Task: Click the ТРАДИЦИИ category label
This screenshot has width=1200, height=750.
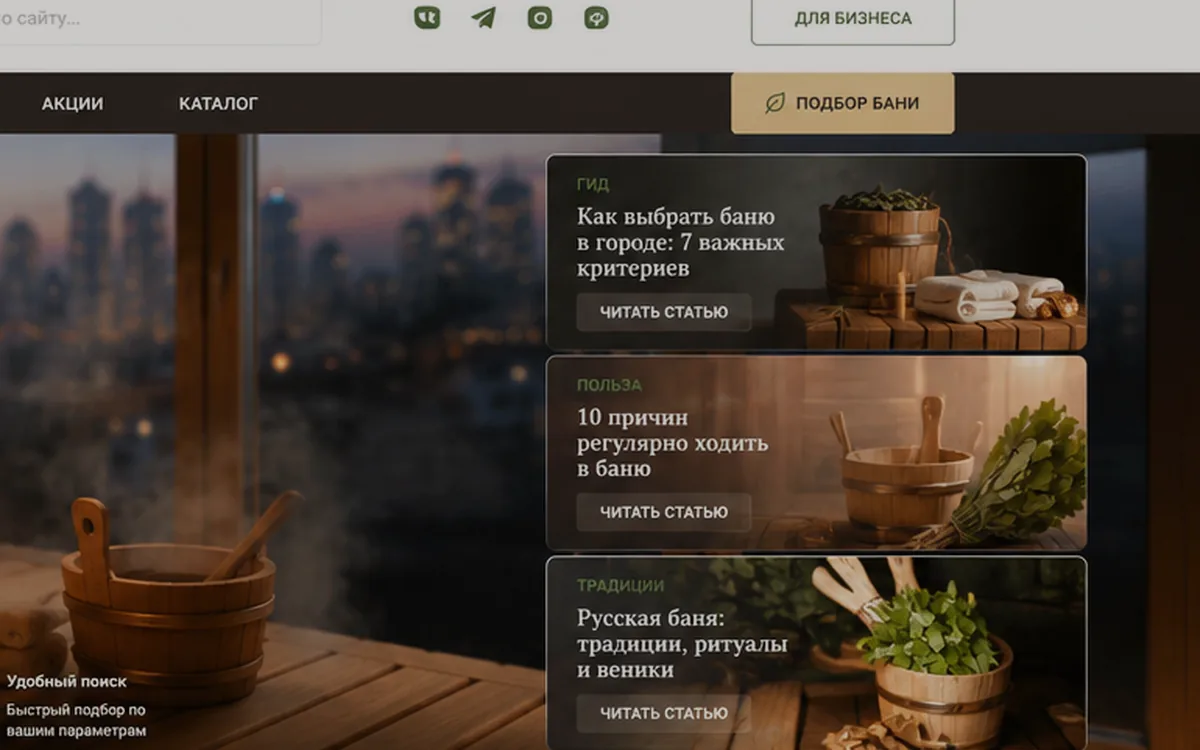Action: coord(620,586)
